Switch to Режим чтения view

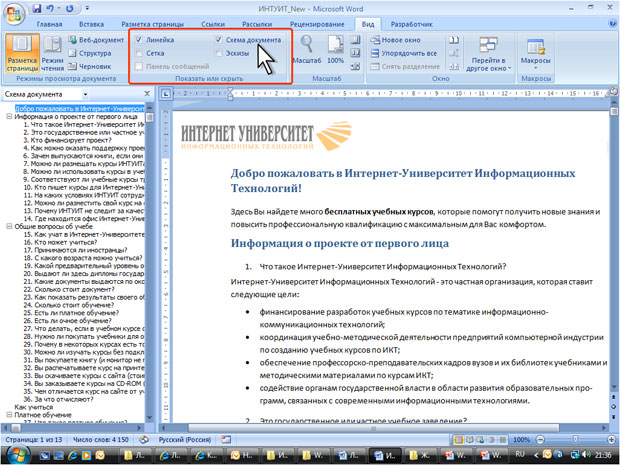[52, 53]
